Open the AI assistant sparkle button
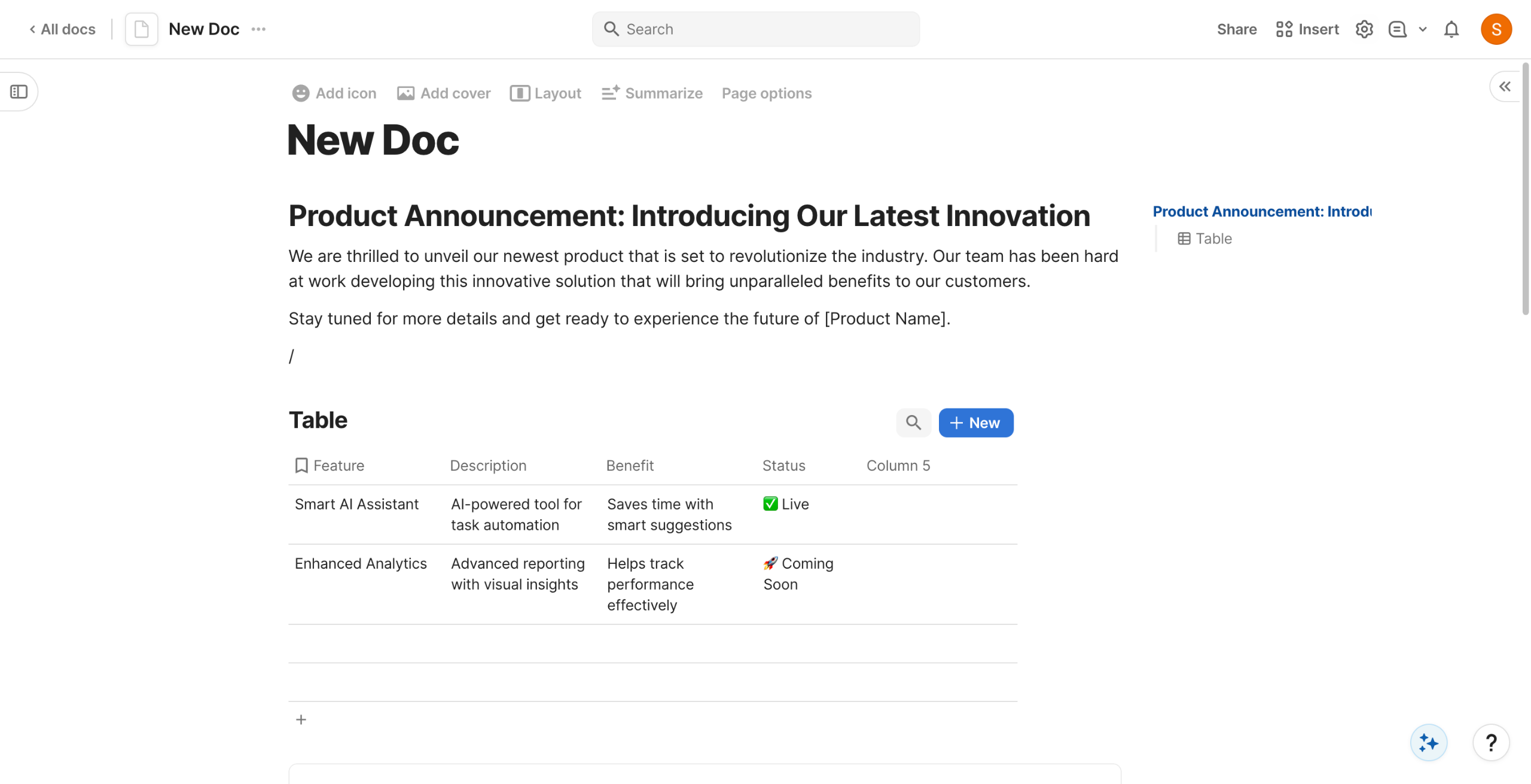The height and width of the screenshot is (784, 1531). click(x=1428, y=743)
